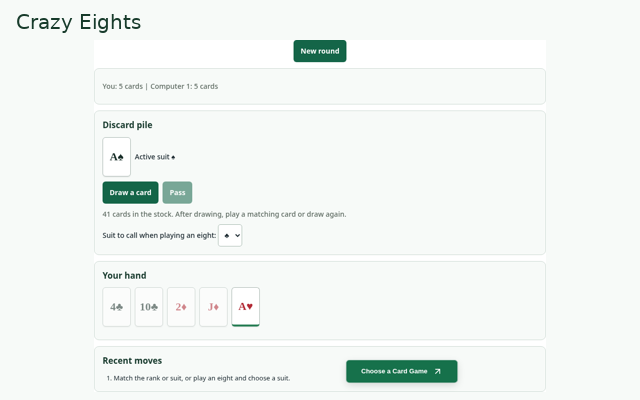Select the 2 of diamonds card

(x=181, y=307)
